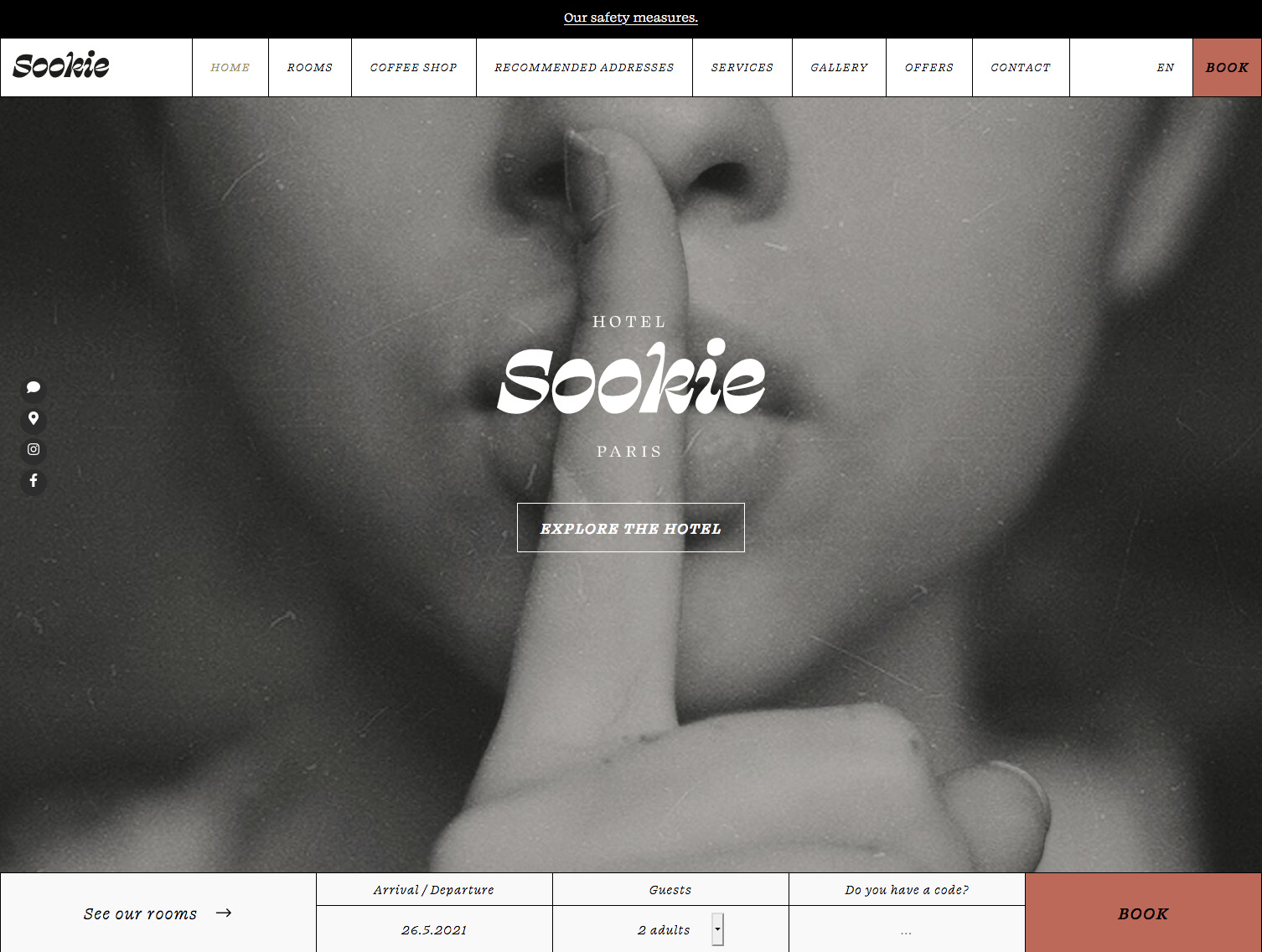
Task: Open the chat bubble icon
Action: [x=34, y=387]
